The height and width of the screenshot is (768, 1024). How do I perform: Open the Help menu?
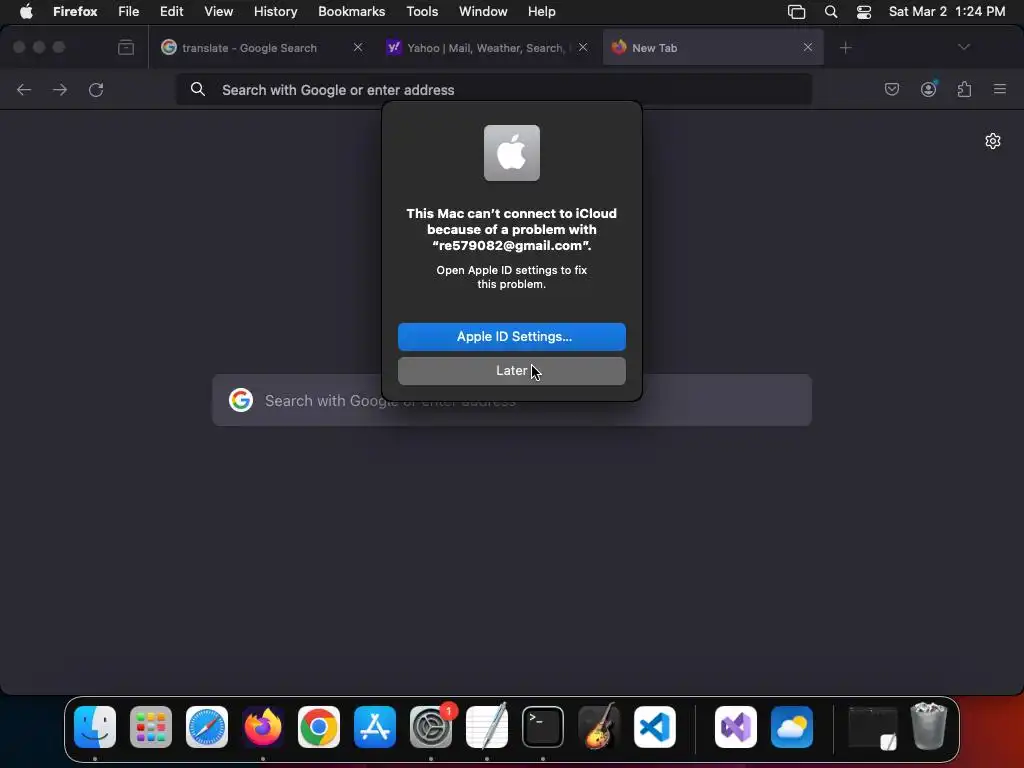[541, 11]
